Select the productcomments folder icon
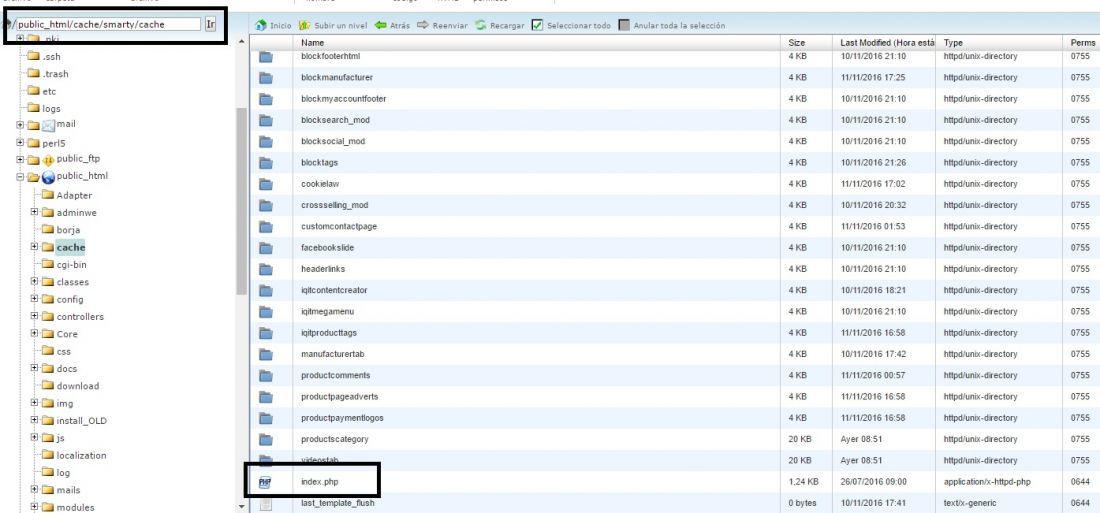Image resolution: width=1100 pixels, height=513 pixels. pyautogui.click(x=265, y=375)
